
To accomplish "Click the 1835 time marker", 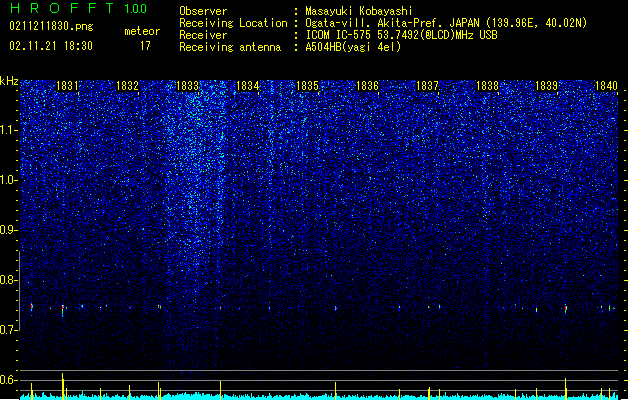I will [307, 86].
